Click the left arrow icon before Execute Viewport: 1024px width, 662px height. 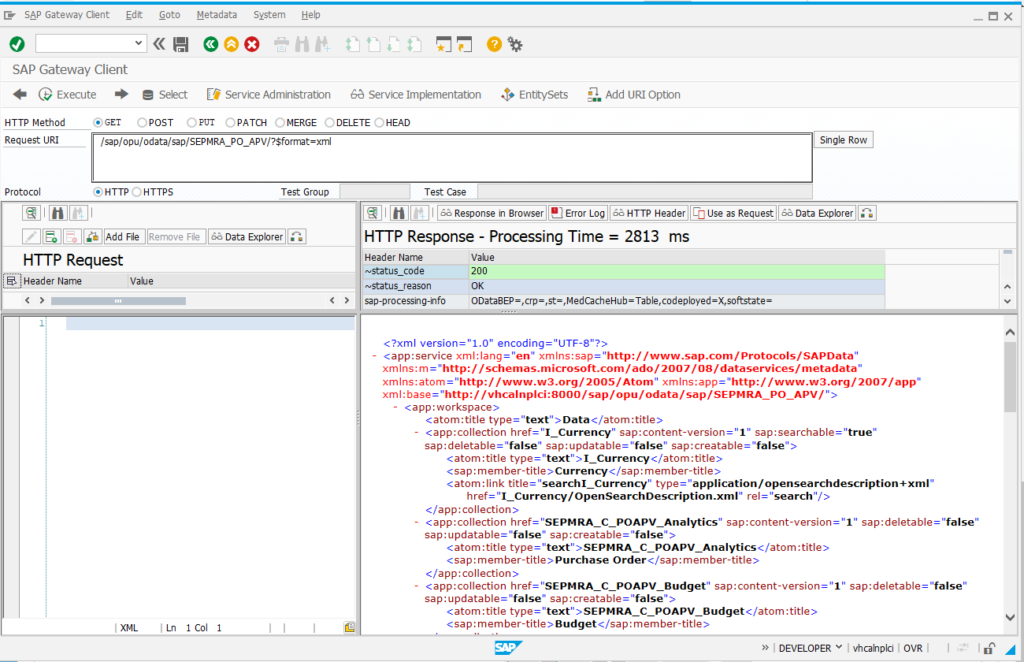[20, 95]
